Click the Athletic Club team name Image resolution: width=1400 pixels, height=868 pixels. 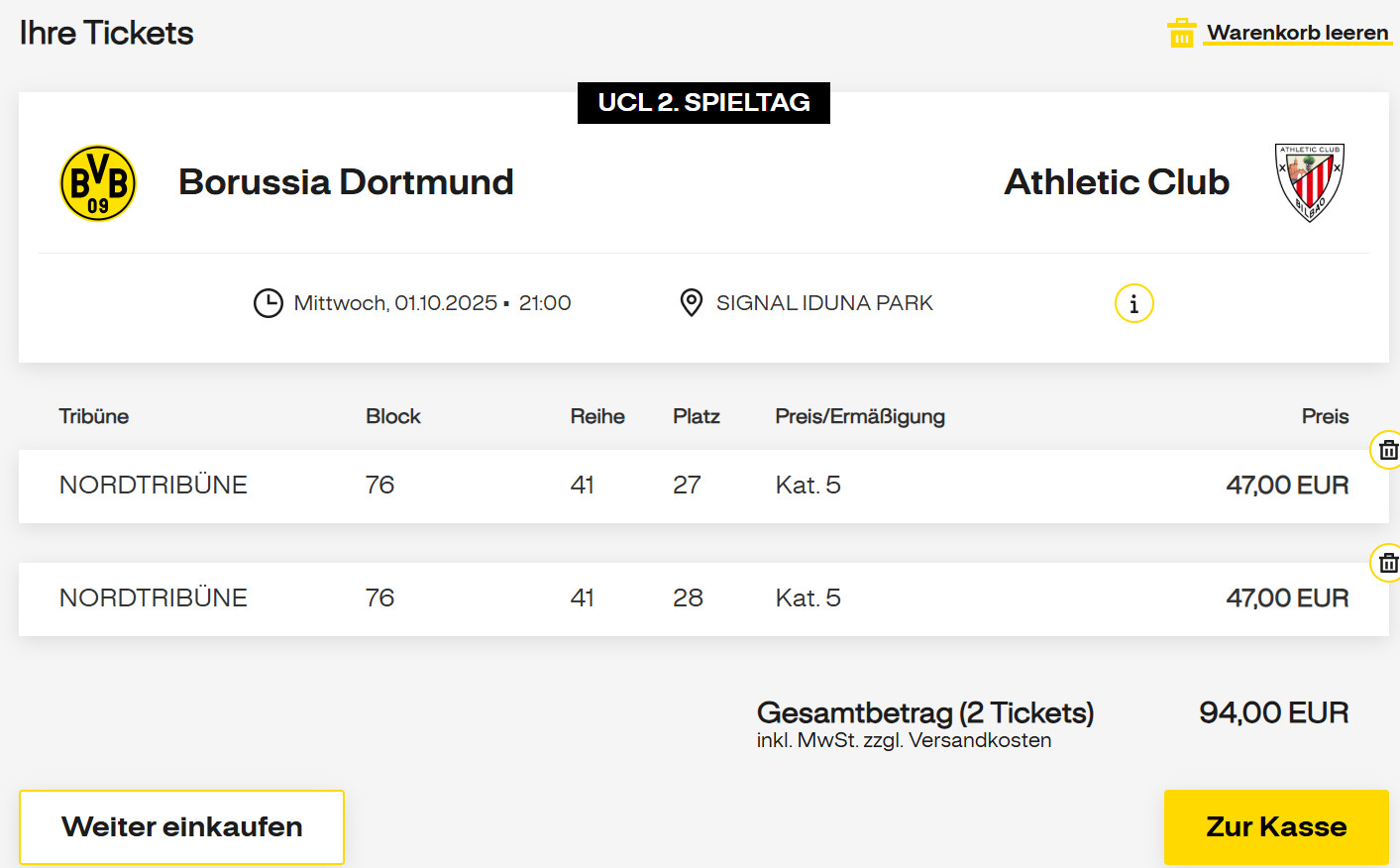pyautogui.click(x=1117, y=182)
